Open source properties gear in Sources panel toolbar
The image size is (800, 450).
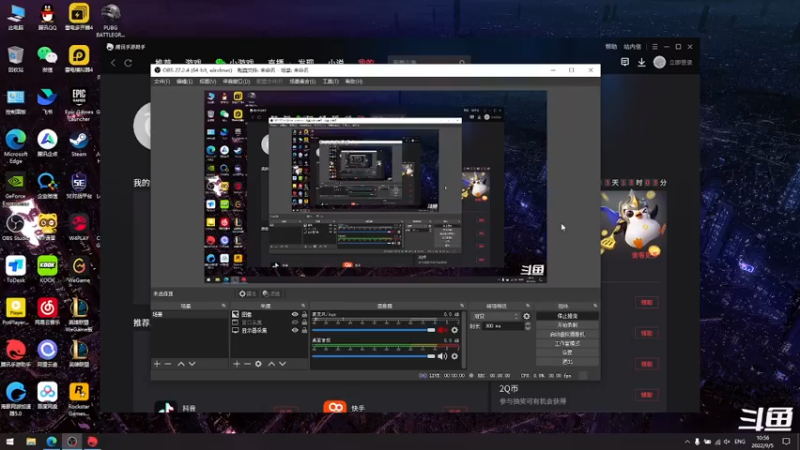point(259,364)
